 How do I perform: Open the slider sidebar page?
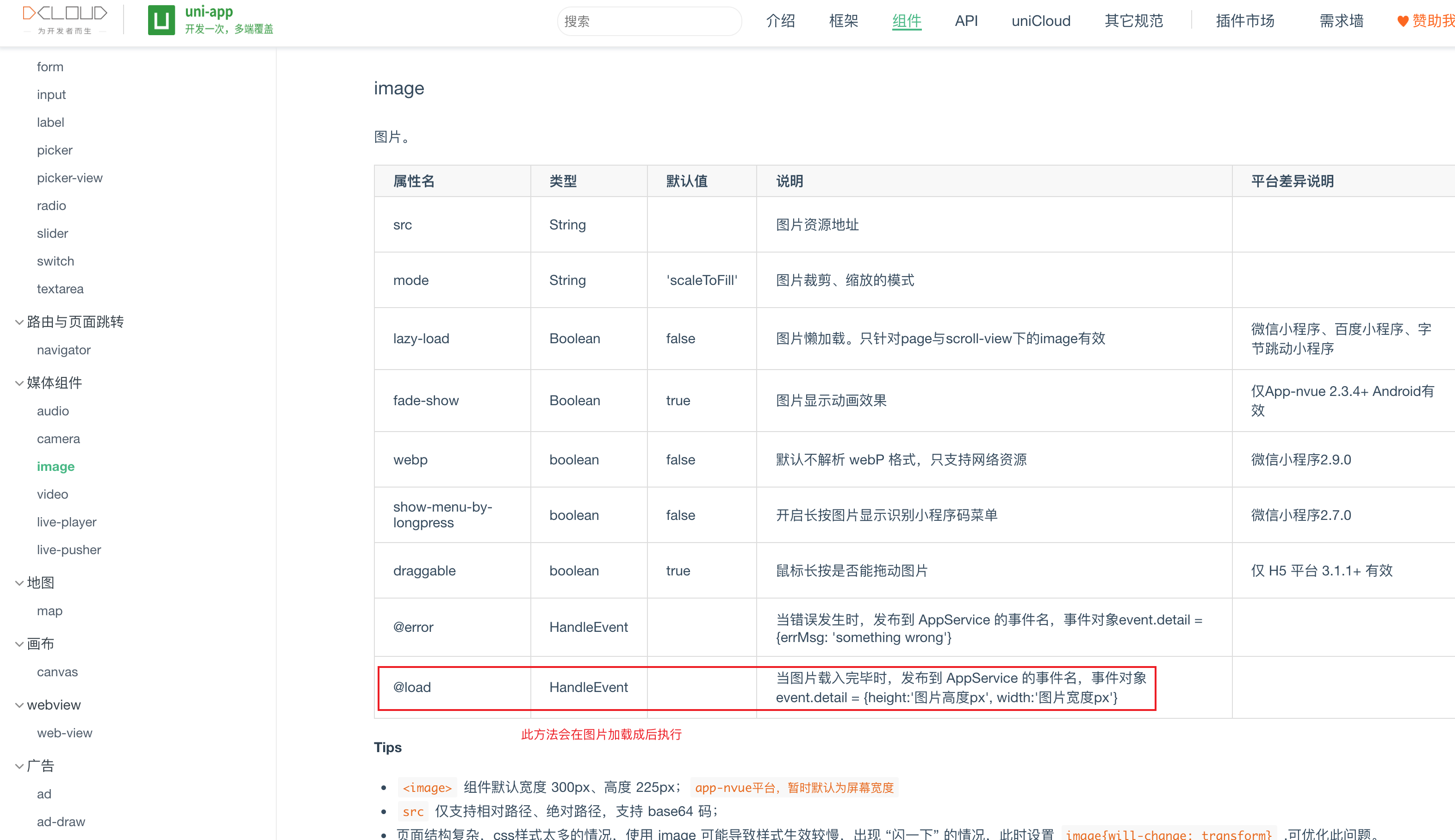(52, 233)
